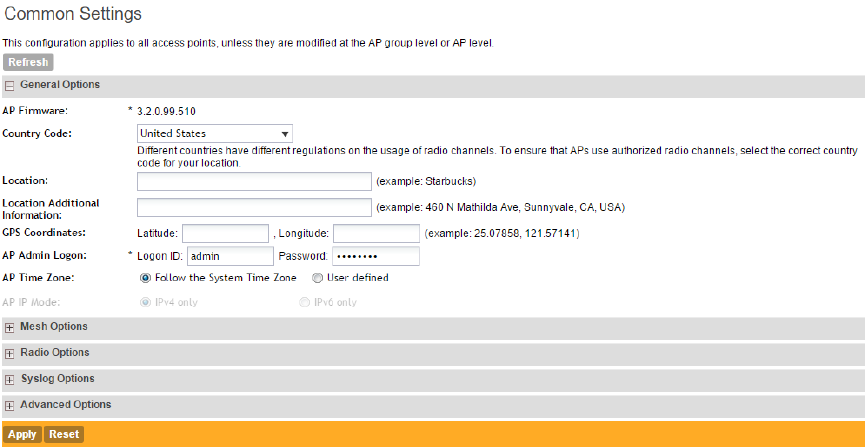The image size is (865, 447).
Task: Click the Location Additional Information field
Action: [x=254, y=207]
